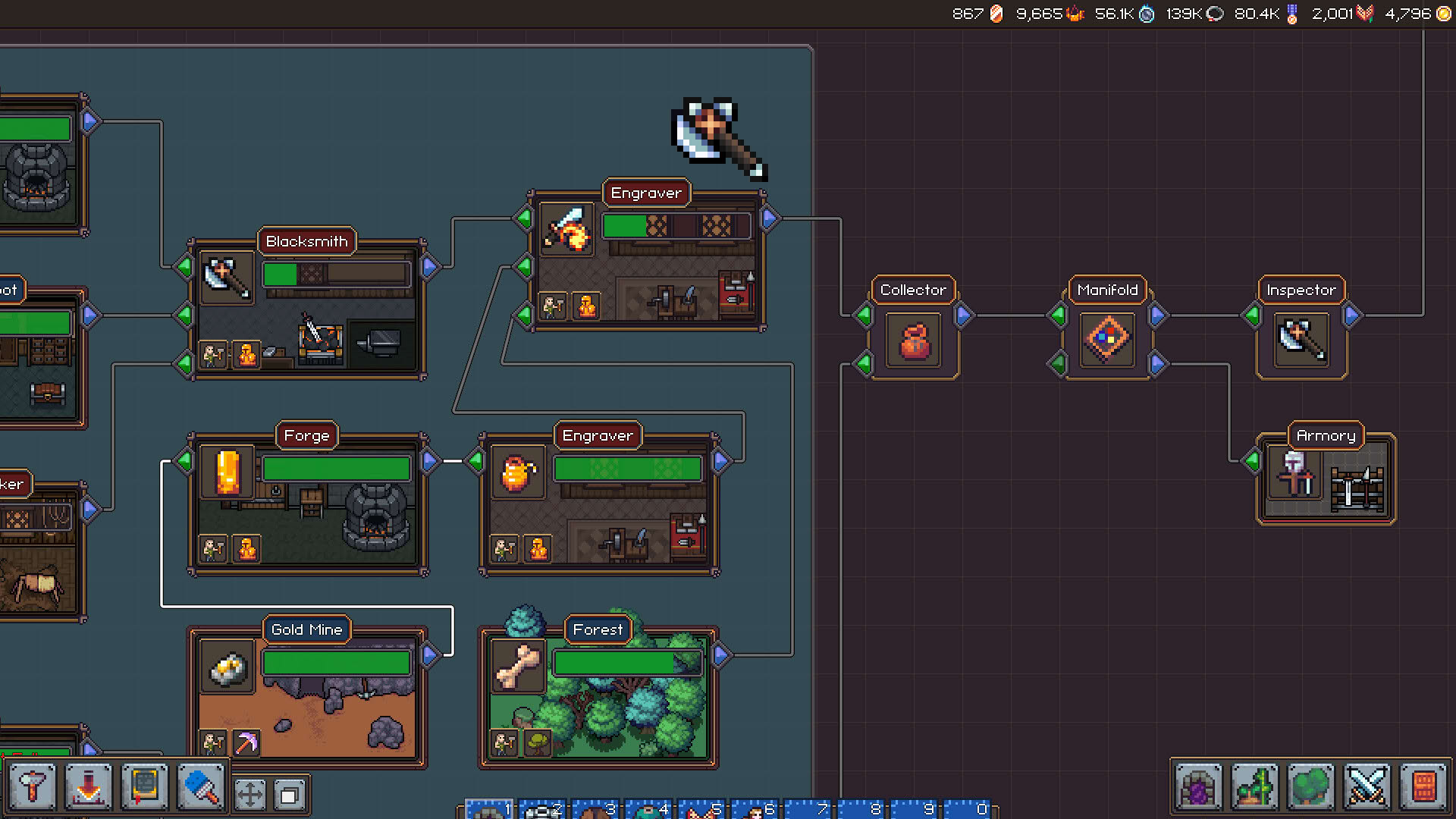
Task: Open the purple portal cave category
Action: click(x=1199, y=786)
